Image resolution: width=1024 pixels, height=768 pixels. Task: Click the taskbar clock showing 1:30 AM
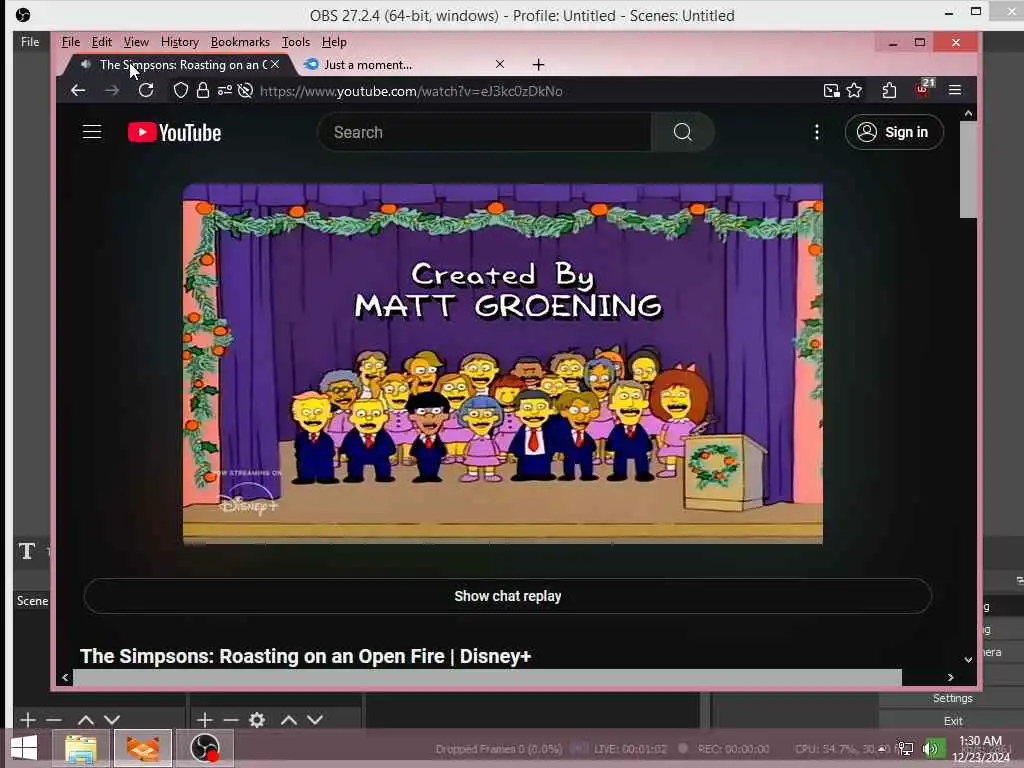point(980,749)
